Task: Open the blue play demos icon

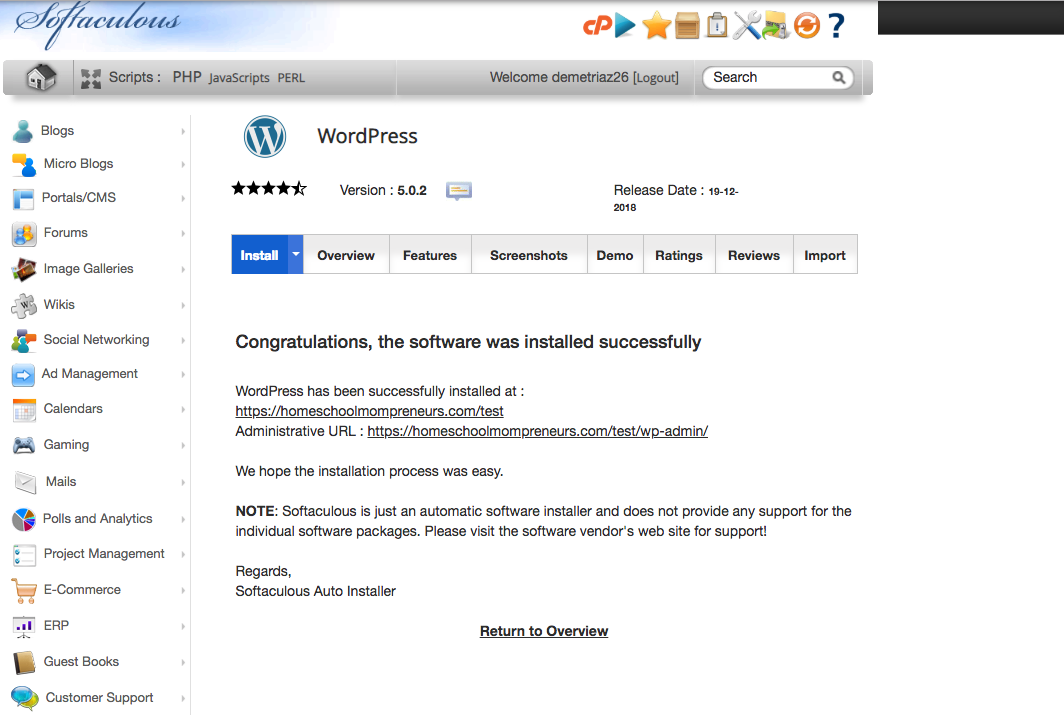Action: tap(624, 26)
